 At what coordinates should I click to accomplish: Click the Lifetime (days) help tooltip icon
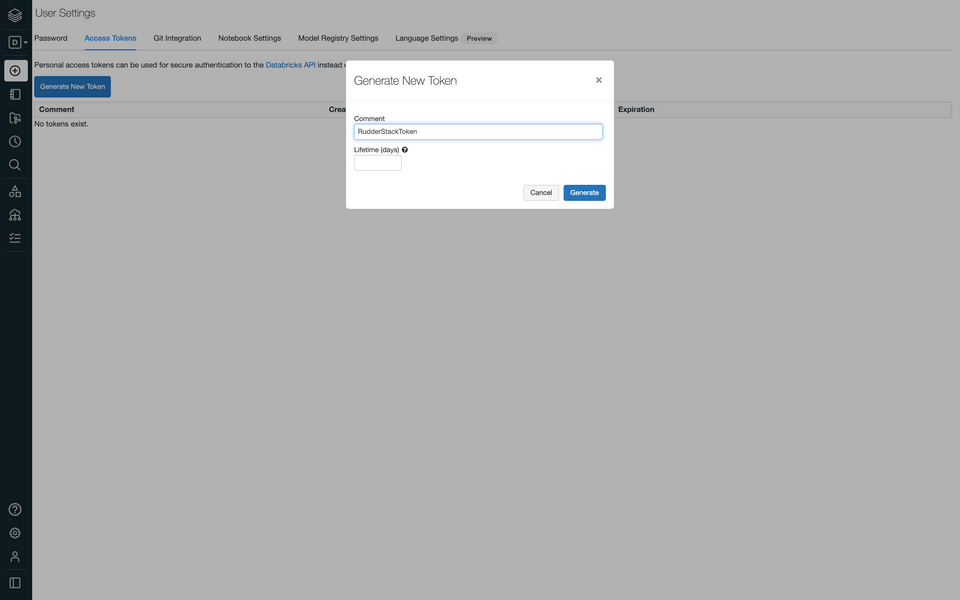[x=402, y=147]
